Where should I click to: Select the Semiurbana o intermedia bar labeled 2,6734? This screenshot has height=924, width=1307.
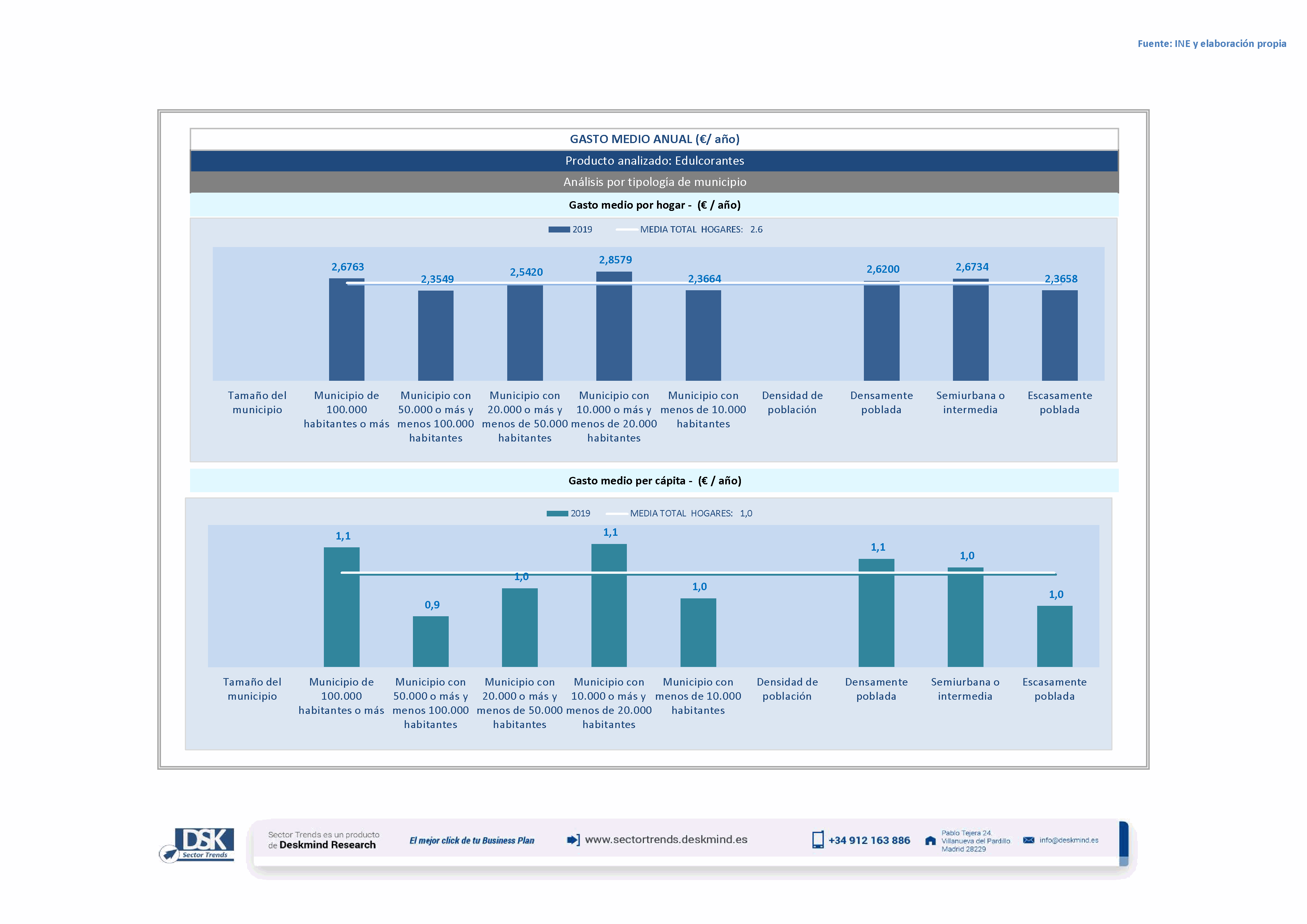pos(970,330)
